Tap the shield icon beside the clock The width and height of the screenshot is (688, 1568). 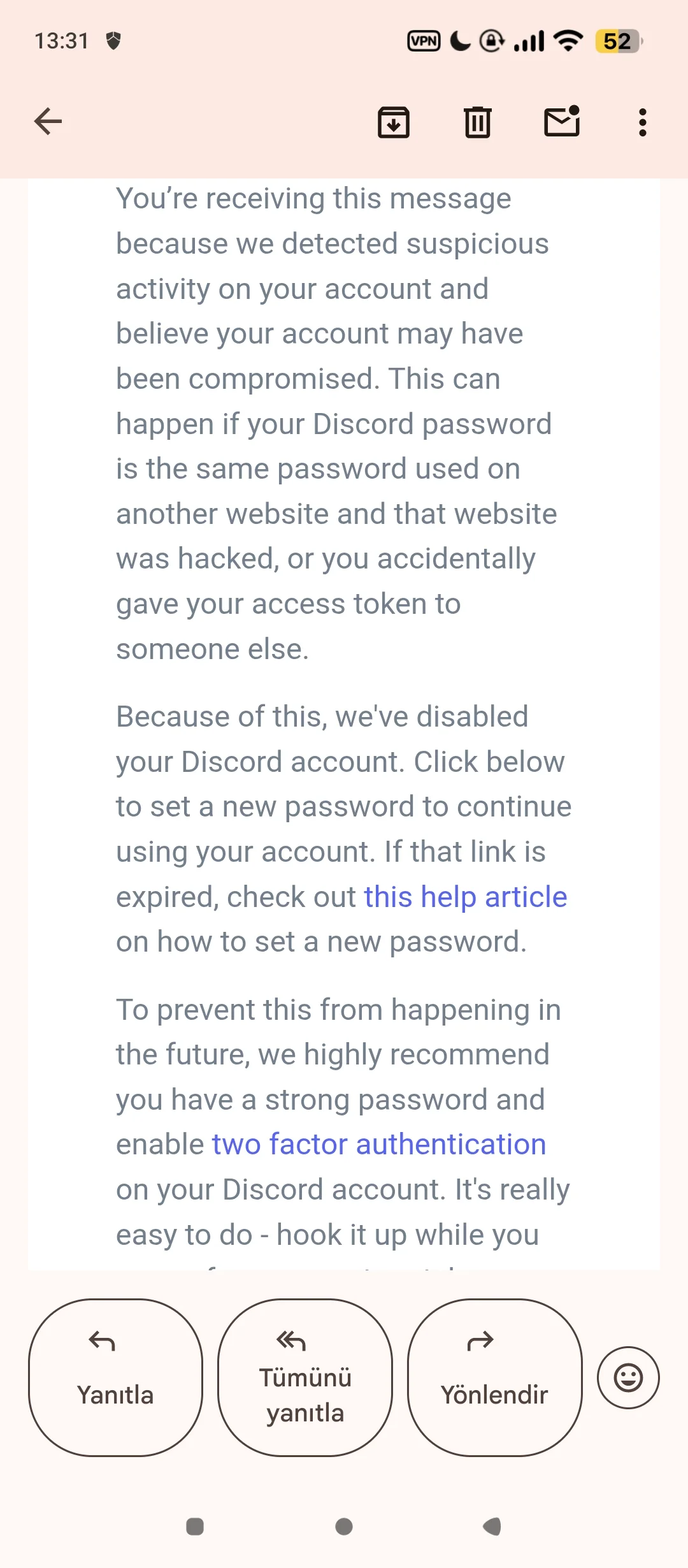pyautogui.click(x=113, y=41)
